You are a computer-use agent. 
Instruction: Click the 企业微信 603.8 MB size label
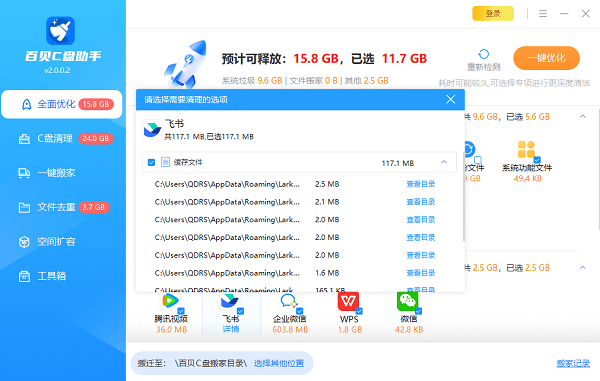tap(290, 329)
